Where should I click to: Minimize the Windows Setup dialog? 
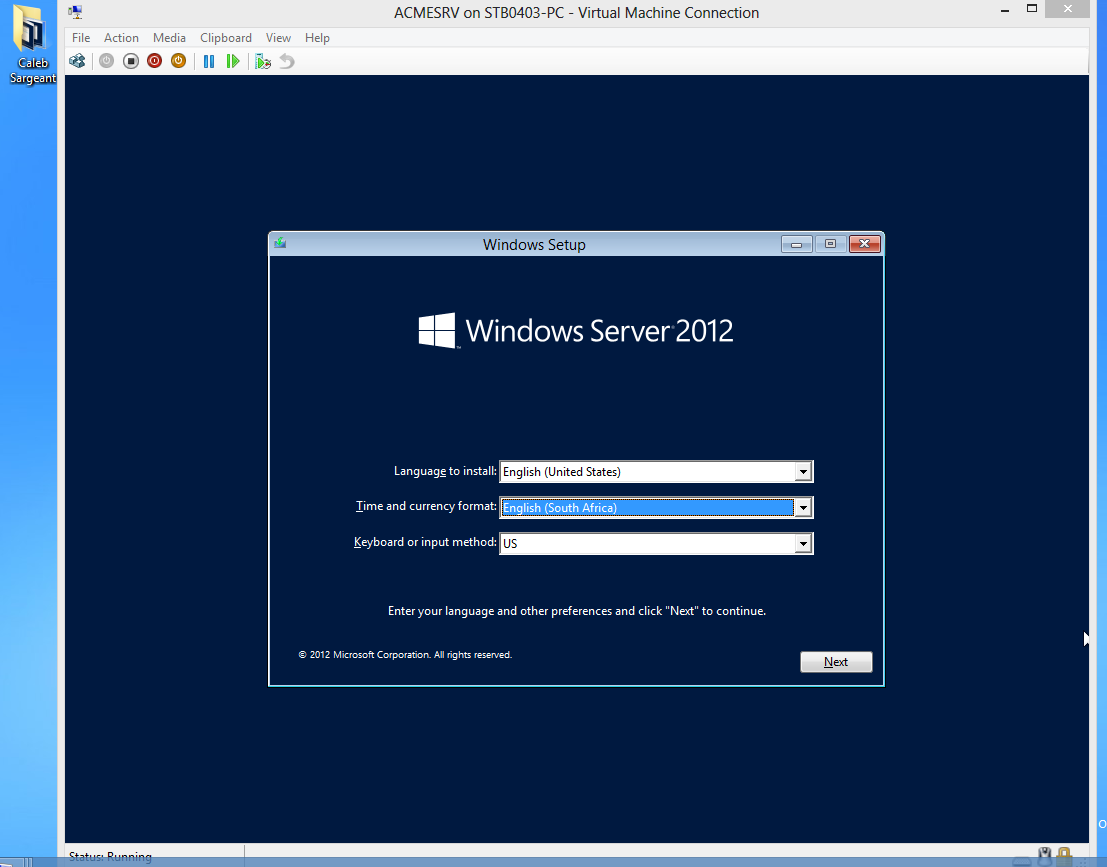click(x=796, y=244)
